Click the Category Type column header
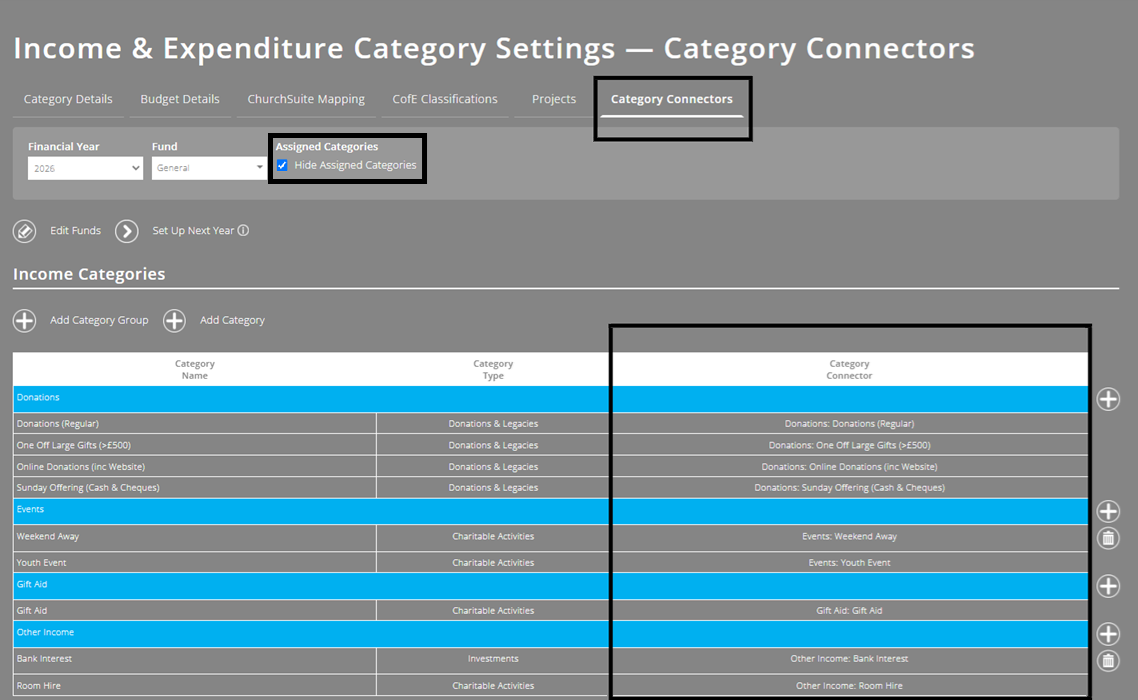Viewport: 1138px width, 700px height. (x=494, y=370)
